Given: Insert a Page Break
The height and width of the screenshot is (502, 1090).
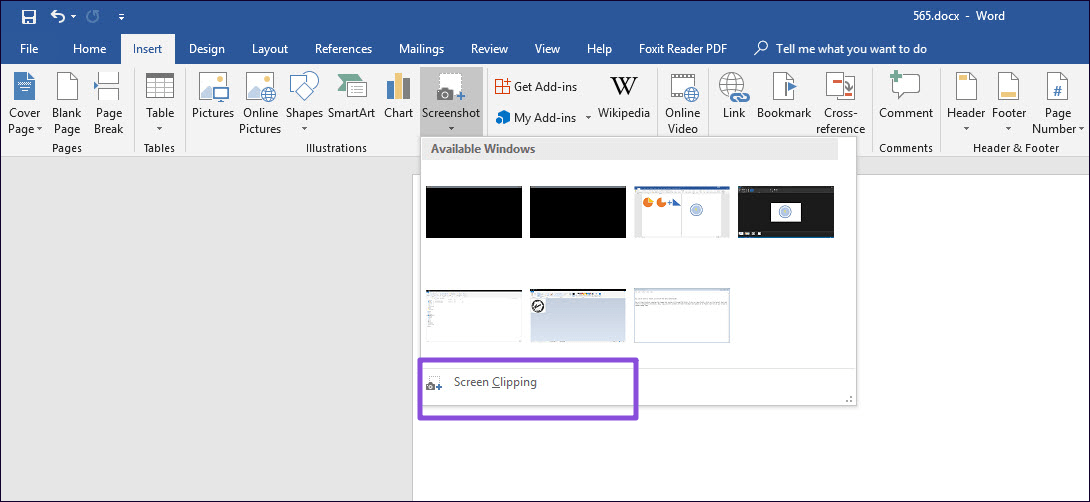Looking at the screenshot, I should [108, 103].
